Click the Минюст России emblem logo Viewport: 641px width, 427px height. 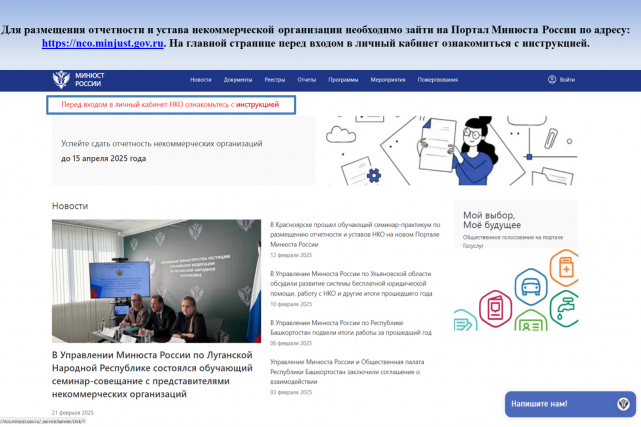(61, 79)
